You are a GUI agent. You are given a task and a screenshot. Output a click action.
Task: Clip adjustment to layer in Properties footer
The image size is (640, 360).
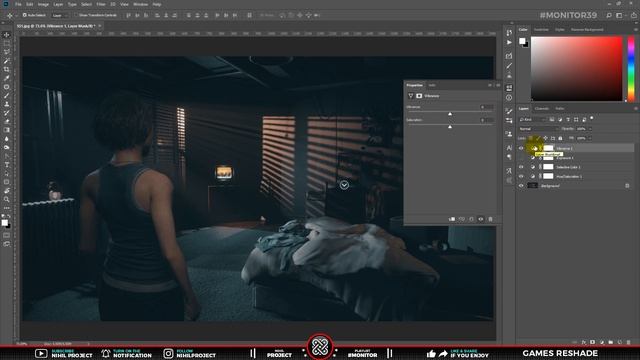[452, 219]
